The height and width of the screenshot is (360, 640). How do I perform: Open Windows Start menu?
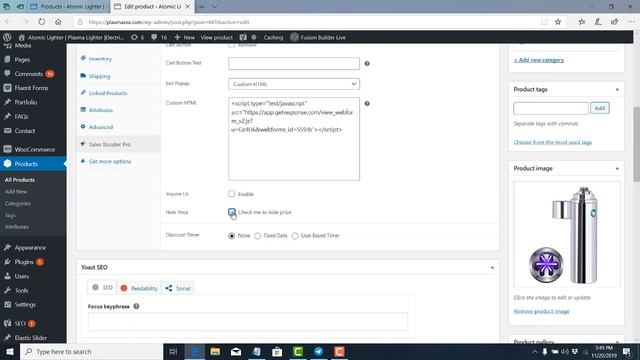point(9,351)
